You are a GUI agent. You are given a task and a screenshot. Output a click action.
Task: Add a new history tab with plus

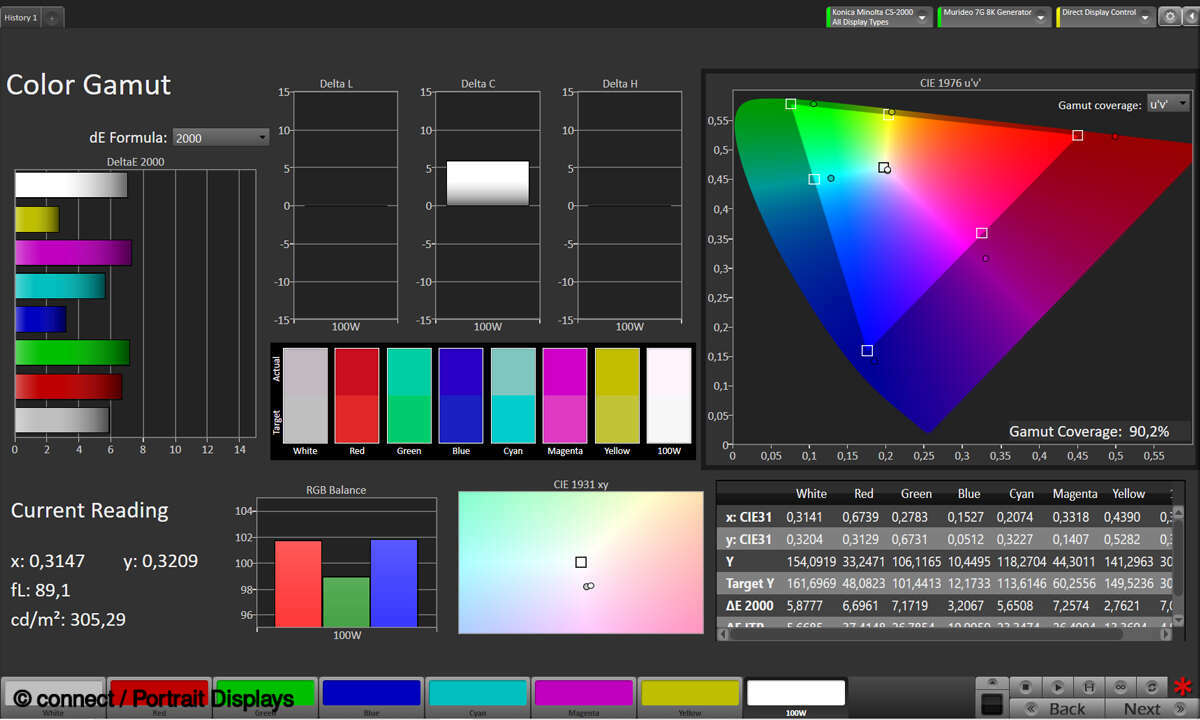[52, 18]
